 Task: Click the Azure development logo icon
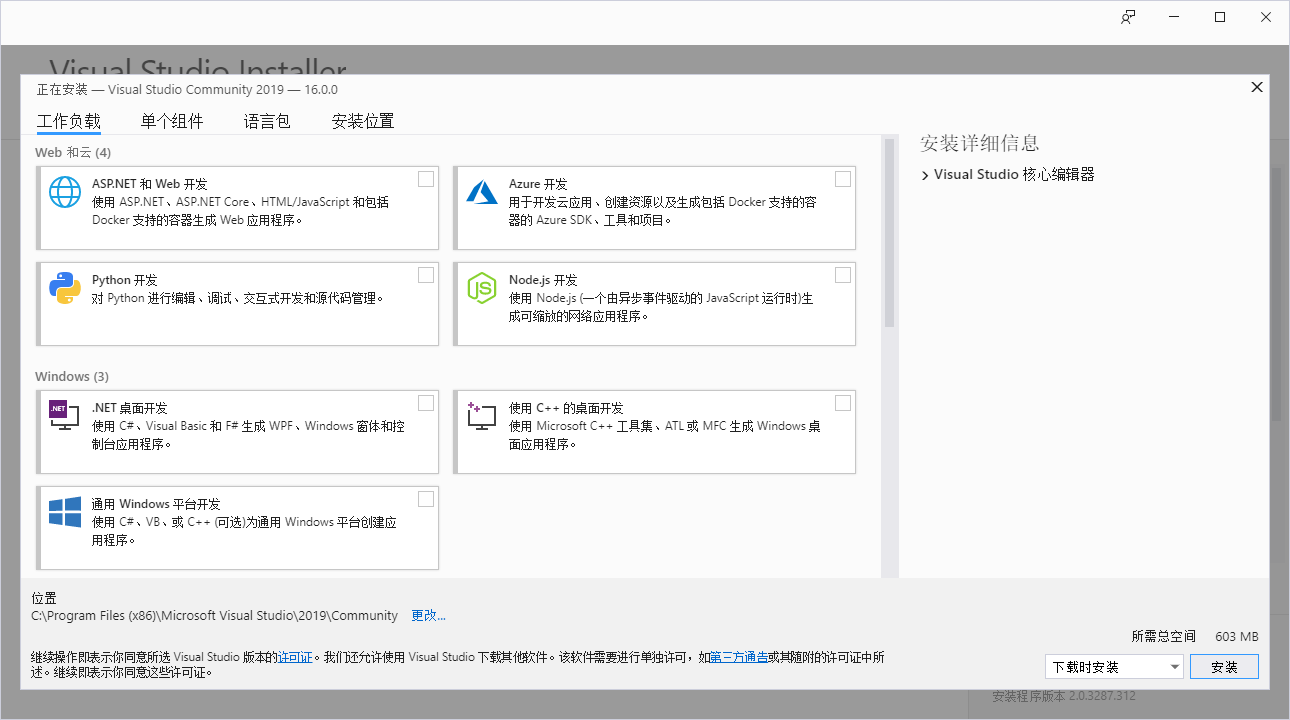[x=482, y=192]
